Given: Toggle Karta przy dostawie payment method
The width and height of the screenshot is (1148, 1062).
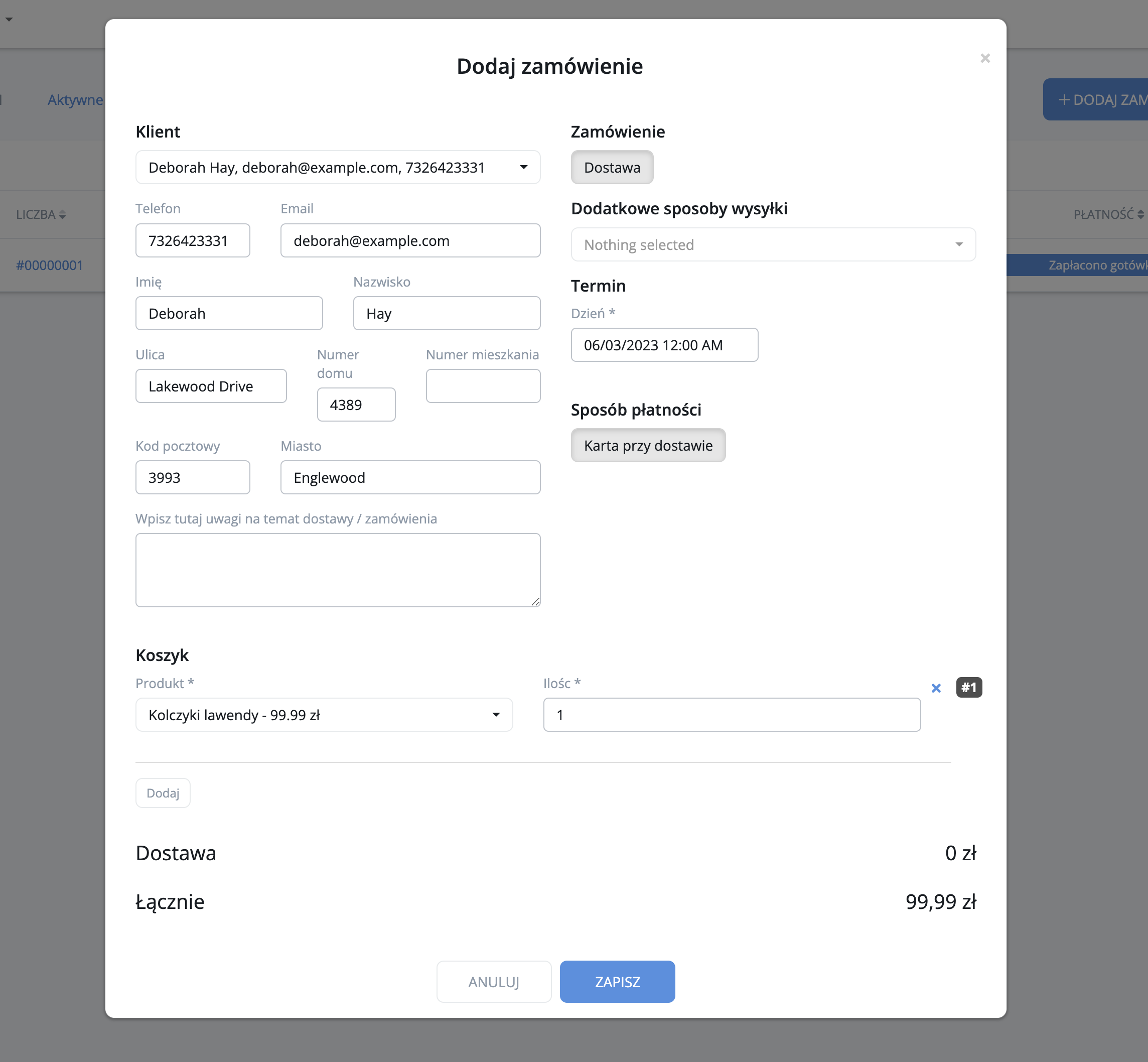Looking at the screenshot, I should [648, 445].
